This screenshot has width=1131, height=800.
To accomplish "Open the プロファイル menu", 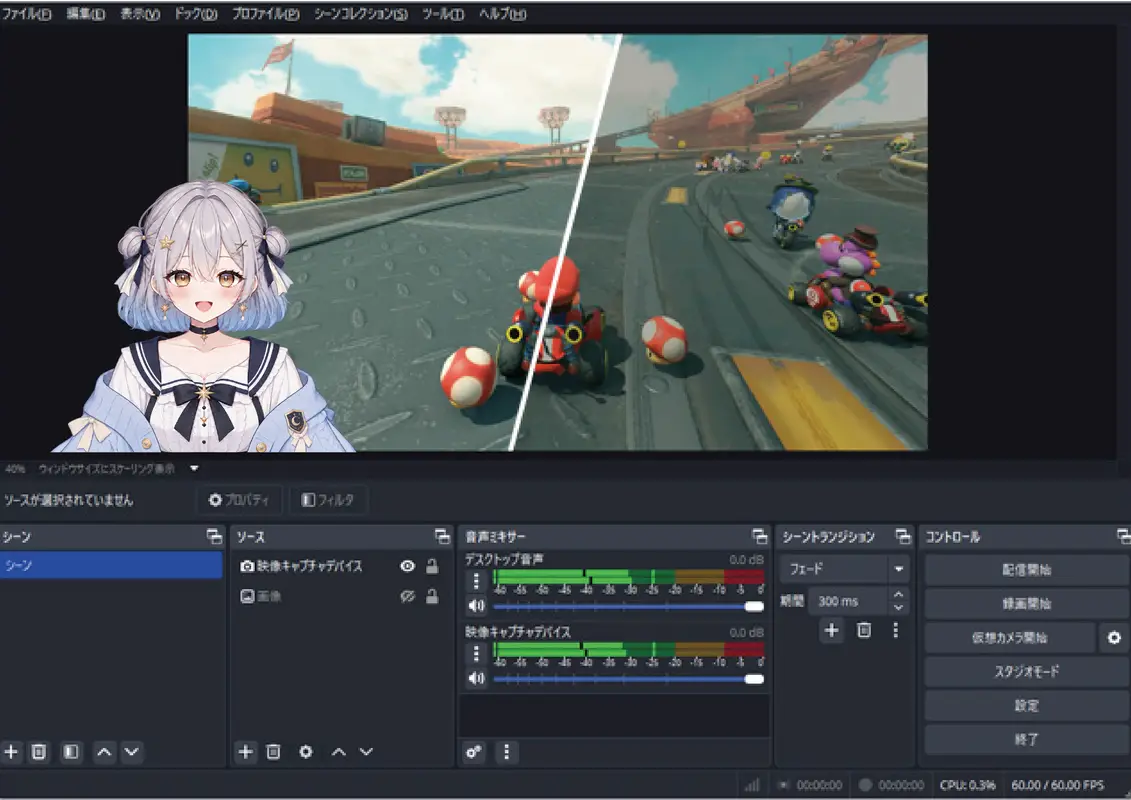I will coord(265,14).
